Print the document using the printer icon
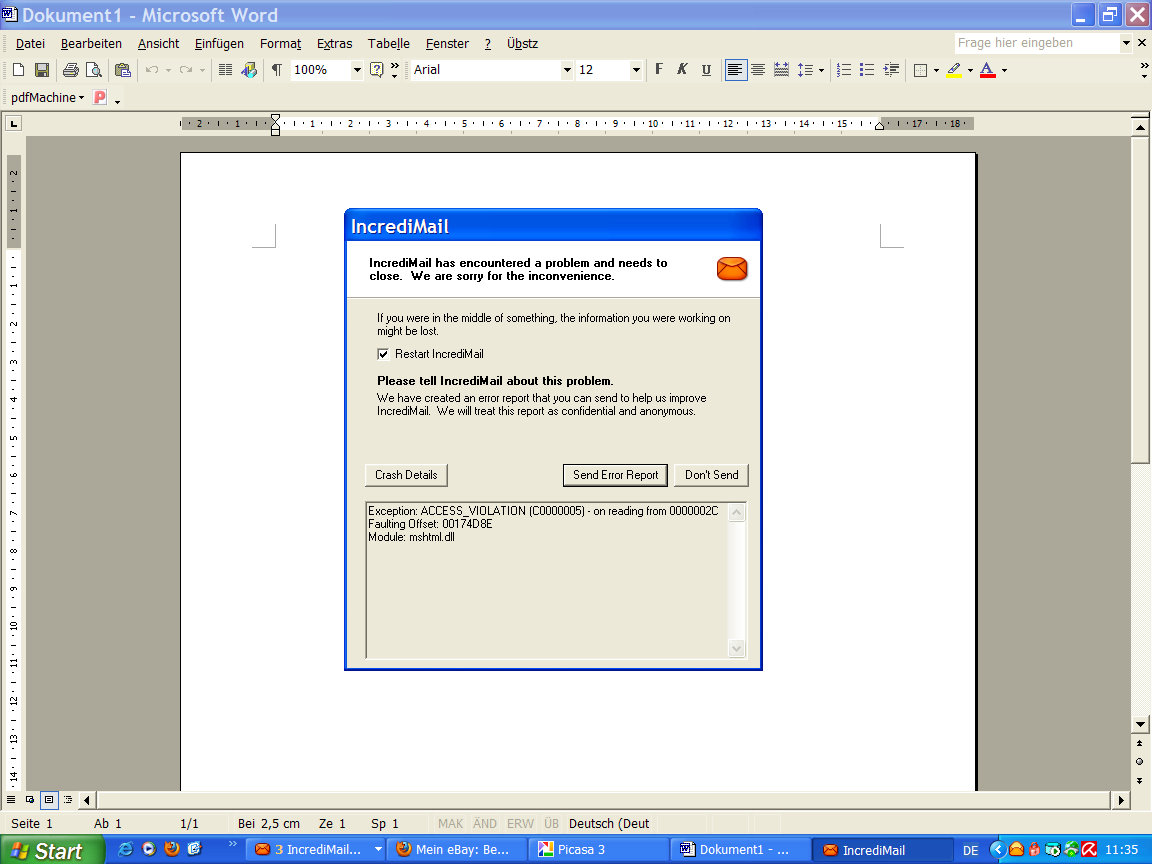The height and width of the screenshot is (864, 1152). 71,70
